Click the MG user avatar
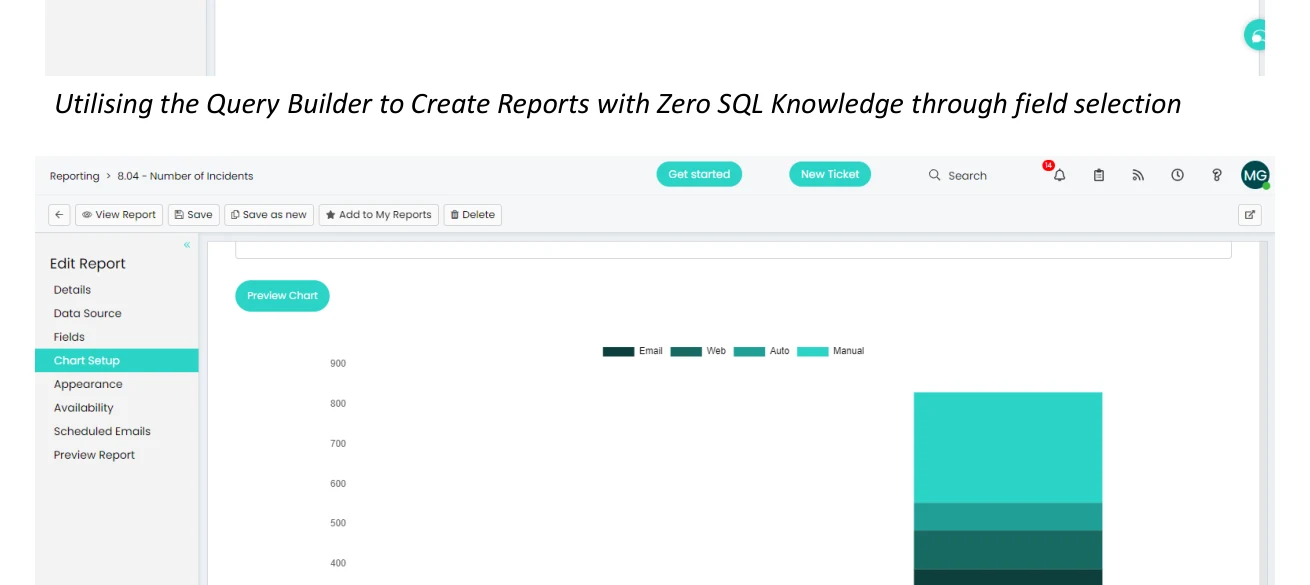Image resolution: width=1310 pixels, height=585 pixels. (x=1255, y=175)
